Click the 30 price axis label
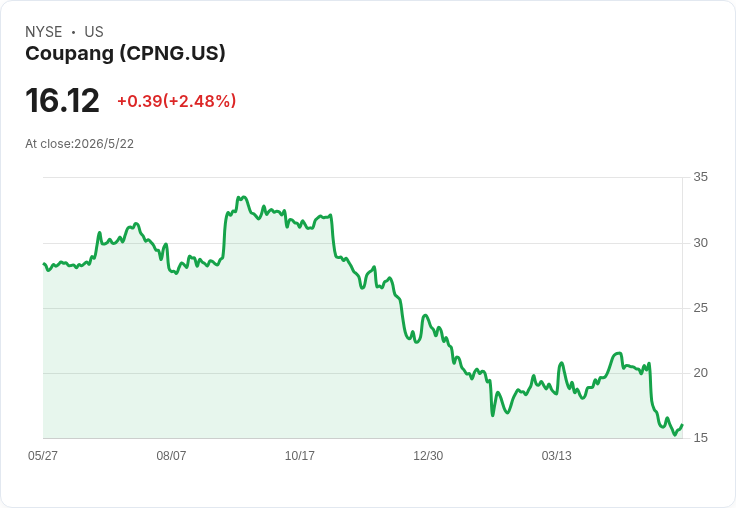This screenshot has width=736, height=508. (x=700, y=243)
